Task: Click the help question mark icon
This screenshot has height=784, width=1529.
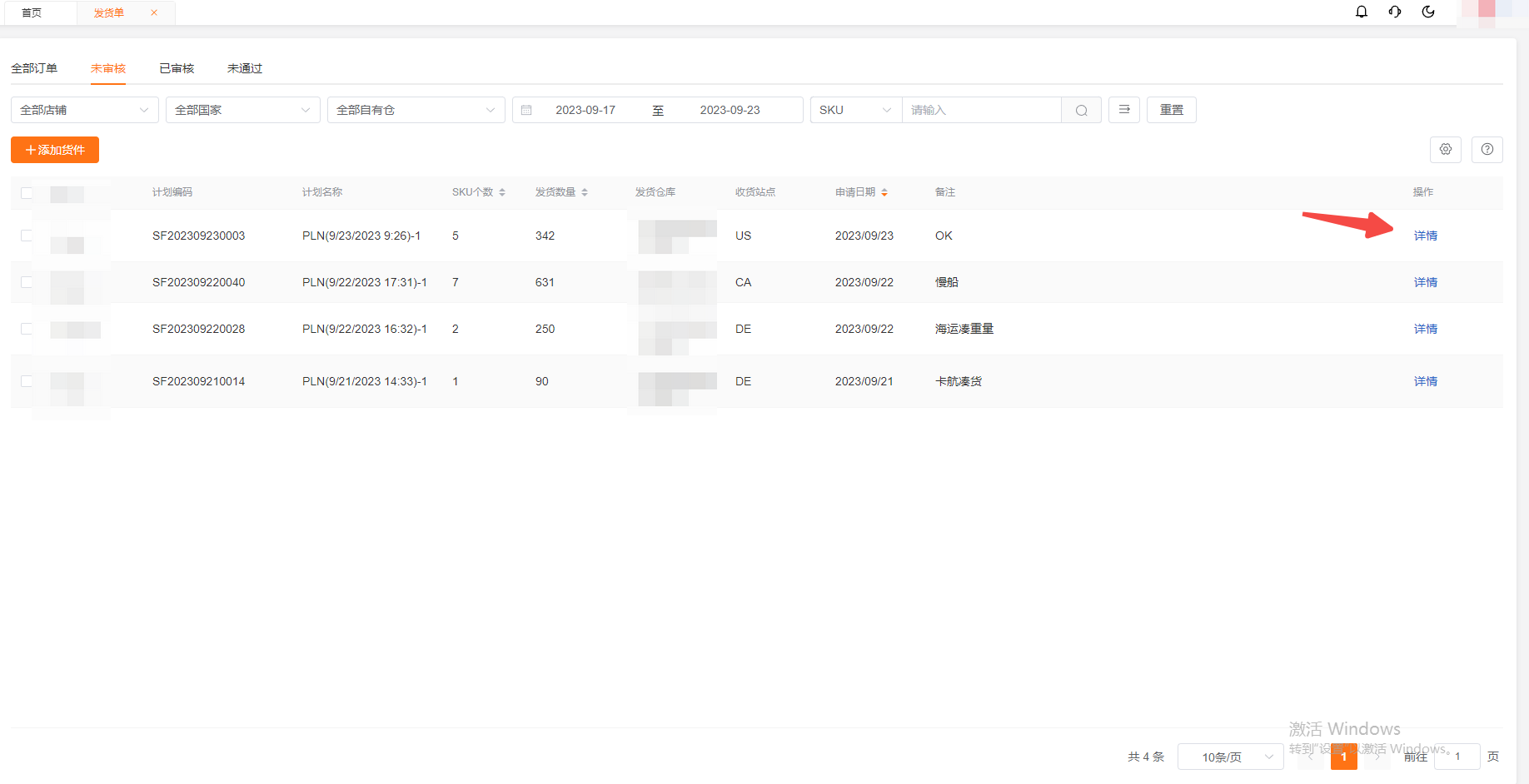Action: pos(1487,150)
